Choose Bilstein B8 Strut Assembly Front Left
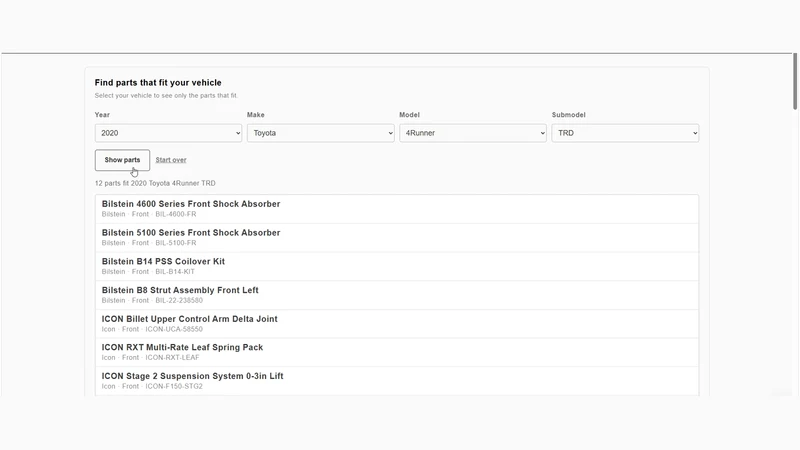This screenshot has width=800, height=450. tap(396, 295)
